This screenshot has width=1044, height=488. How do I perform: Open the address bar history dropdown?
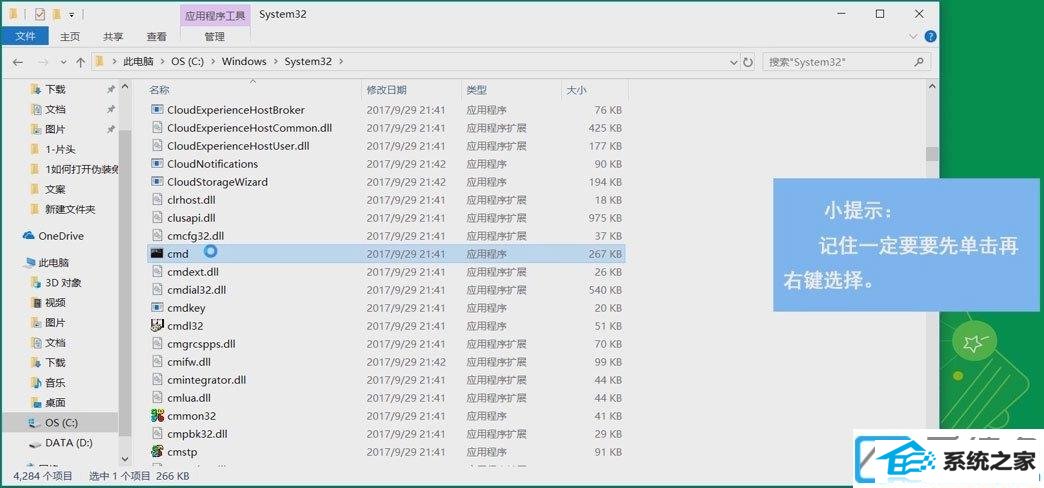point(734,62)
